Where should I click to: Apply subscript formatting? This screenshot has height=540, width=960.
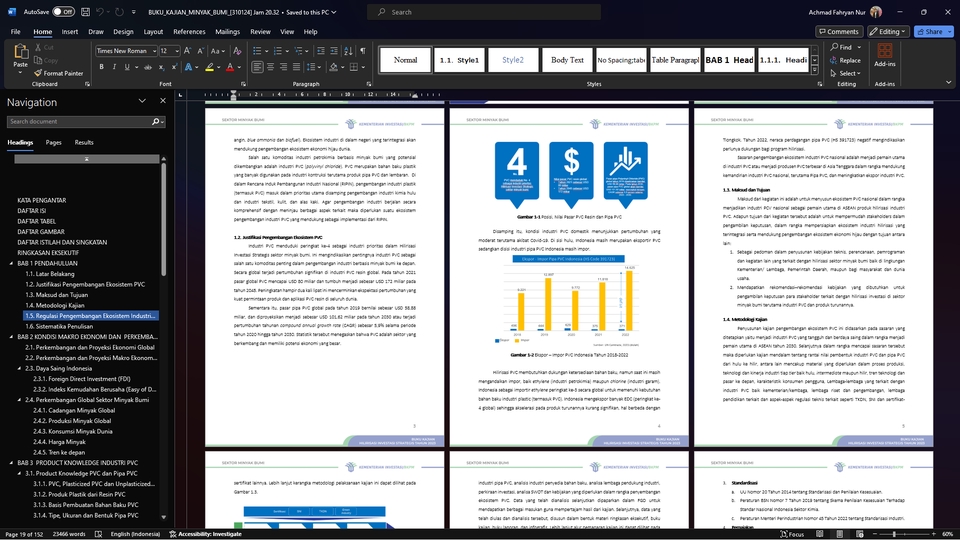coord(161,67)
